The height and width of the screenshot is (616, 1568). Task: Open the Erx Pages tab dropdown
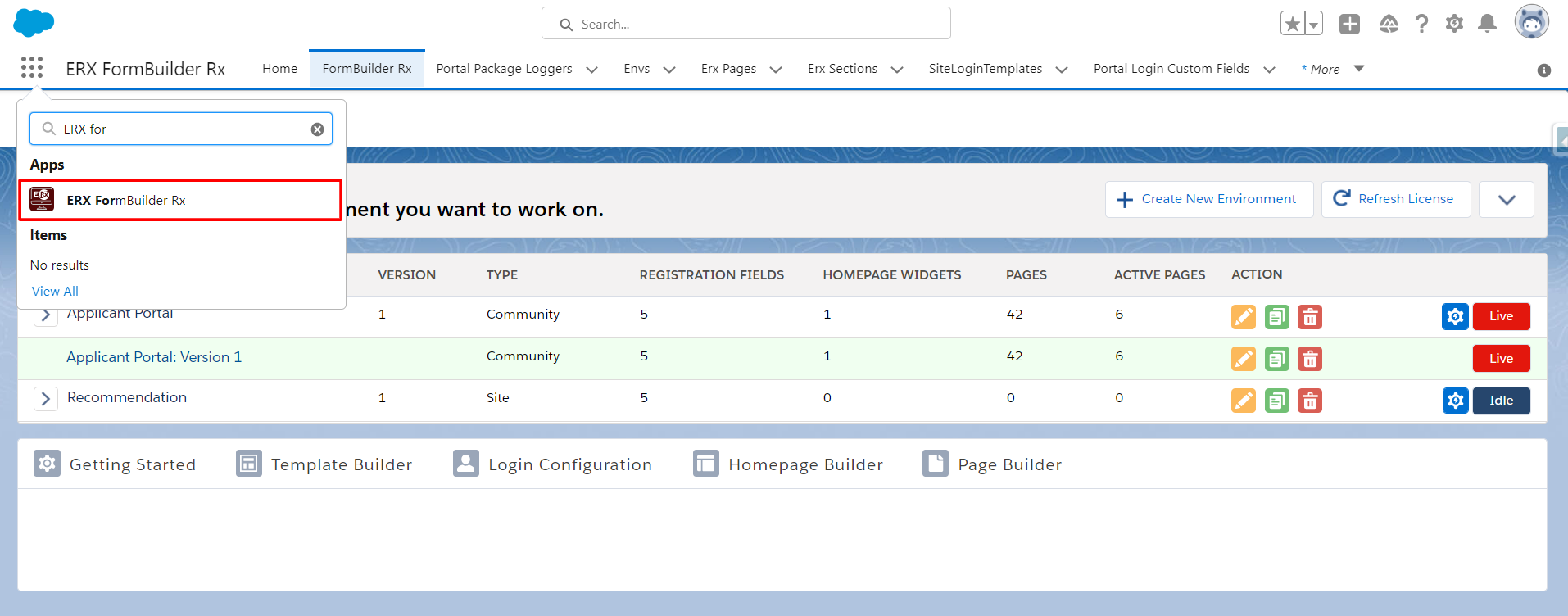coord(776,70)
